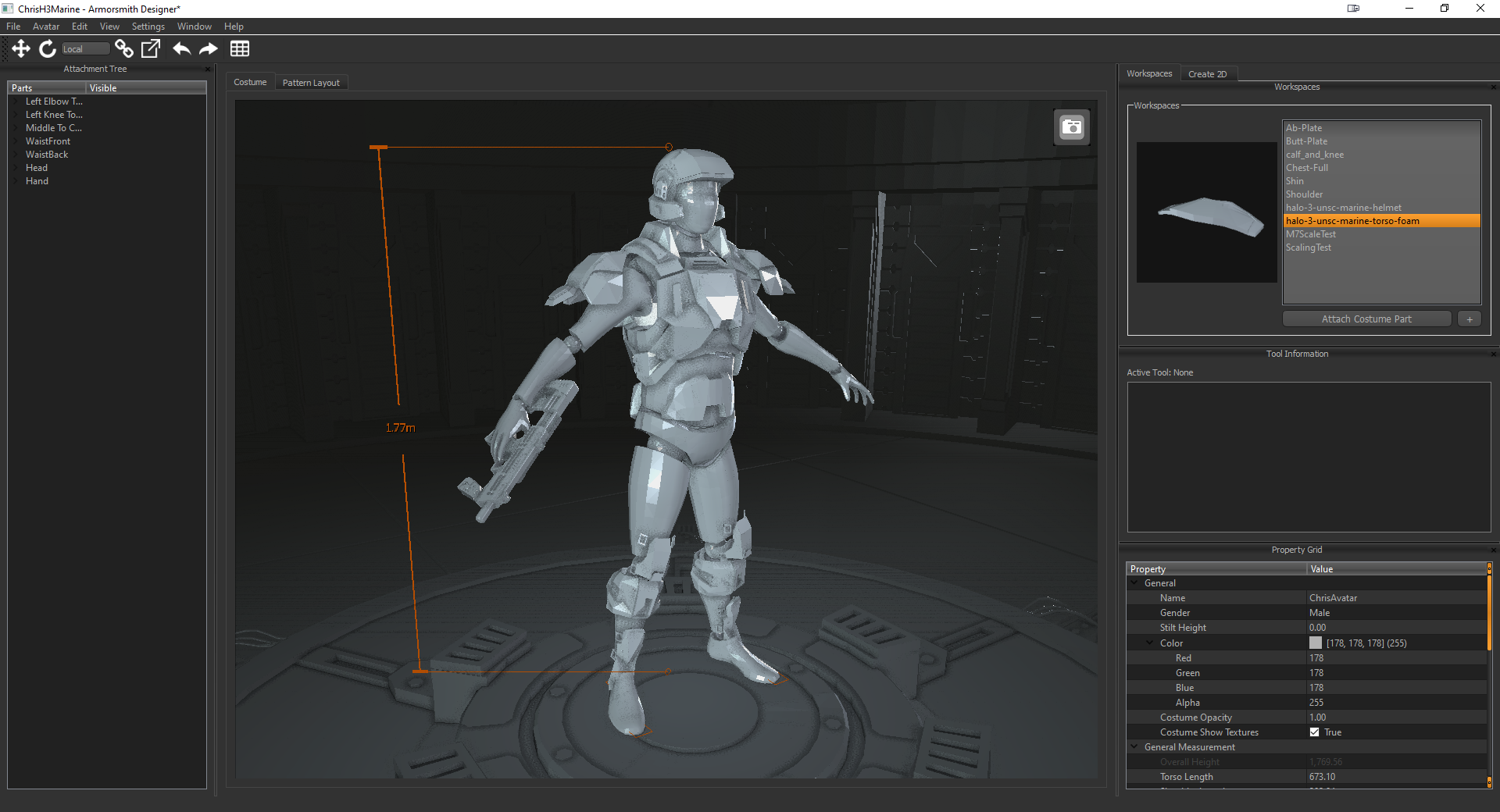Select the Move (translate) tool
Viewport: 1500px width, 812px height.
[21, 48]
